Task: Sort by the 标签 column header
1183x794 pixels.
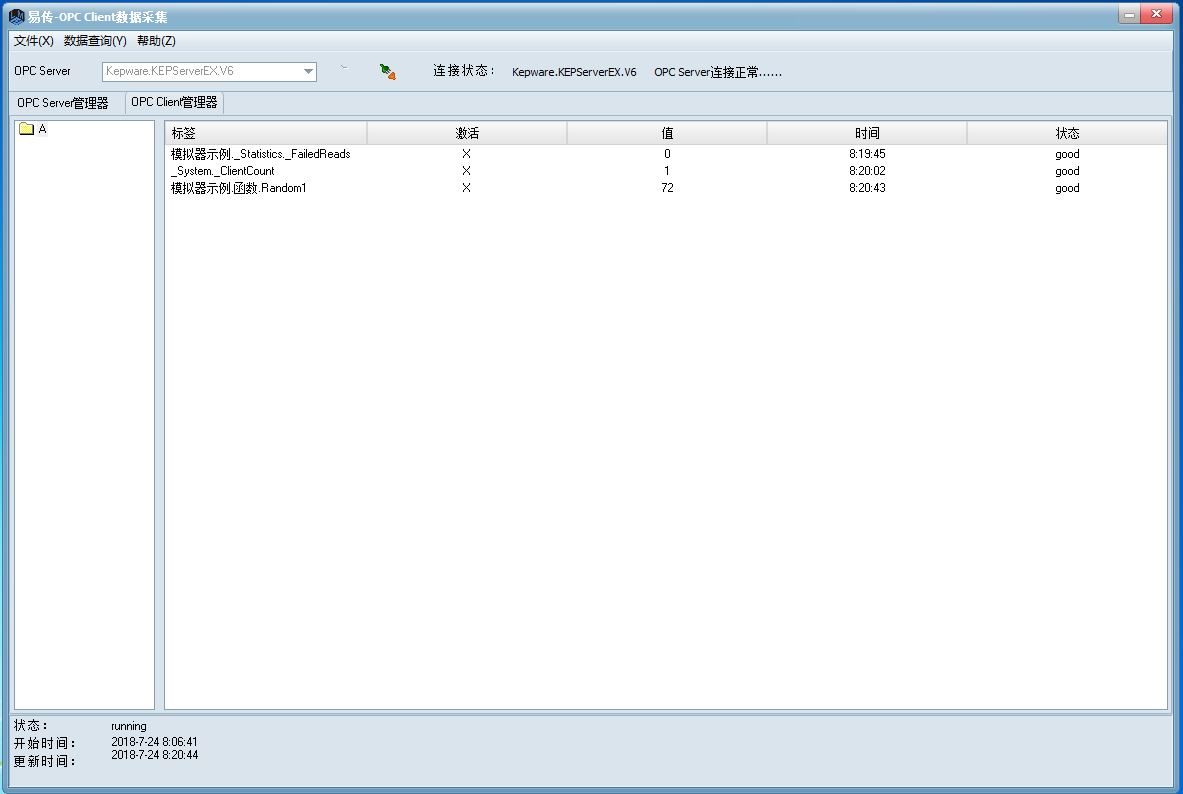Action: [266, 133]
